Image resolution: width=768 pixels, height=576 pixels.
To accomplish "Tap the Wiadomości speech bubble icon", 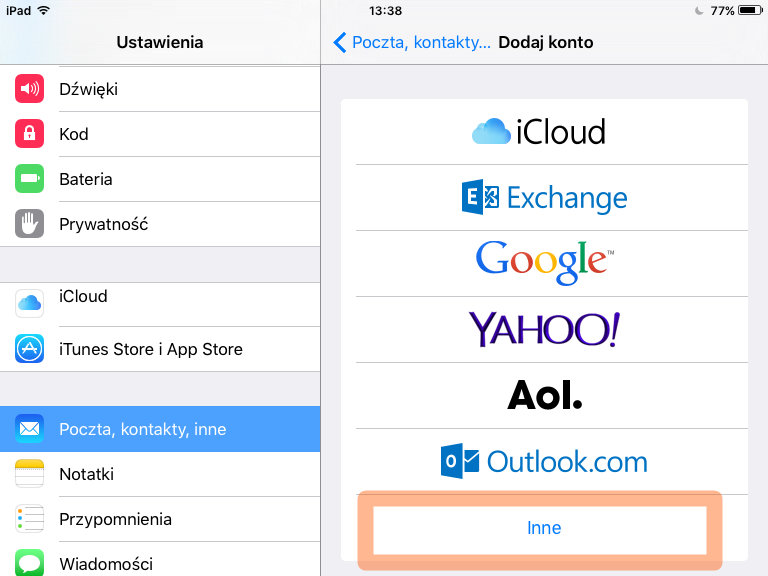I will coord(30,562).
